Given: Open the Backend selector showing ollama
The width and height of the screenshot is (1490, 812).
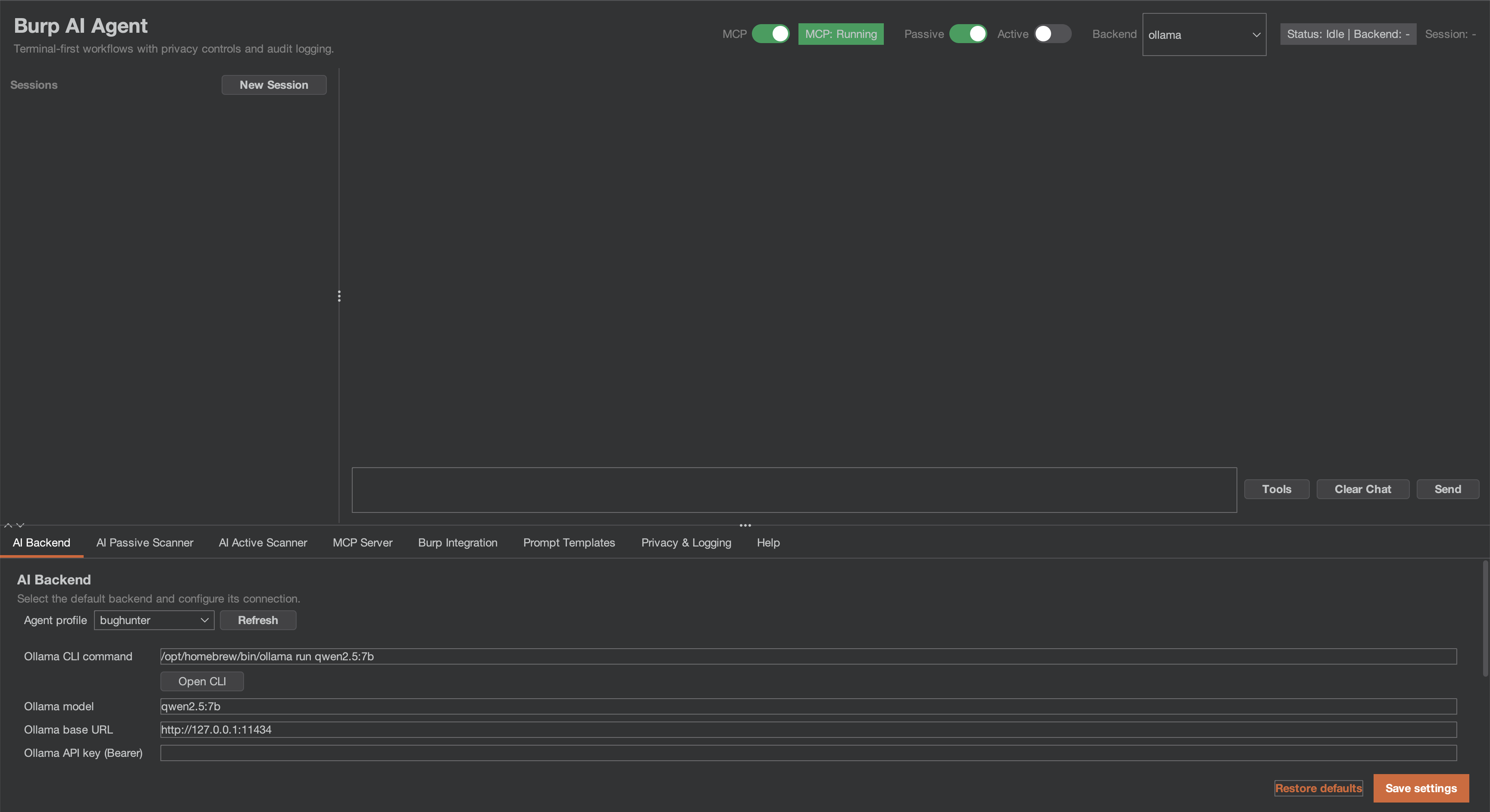Looking at the screenshot, I should point(1204,34).
